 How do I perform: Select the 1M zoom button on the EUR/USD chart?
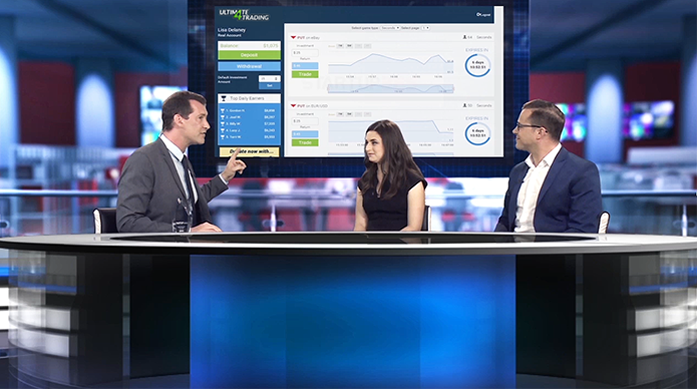pos(340,114)
